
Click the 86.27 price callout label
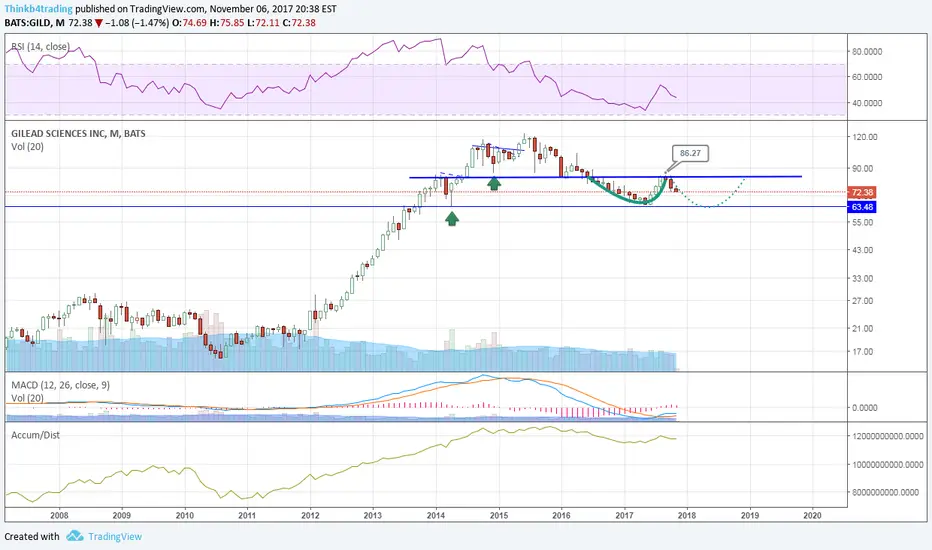click(690, 153)
